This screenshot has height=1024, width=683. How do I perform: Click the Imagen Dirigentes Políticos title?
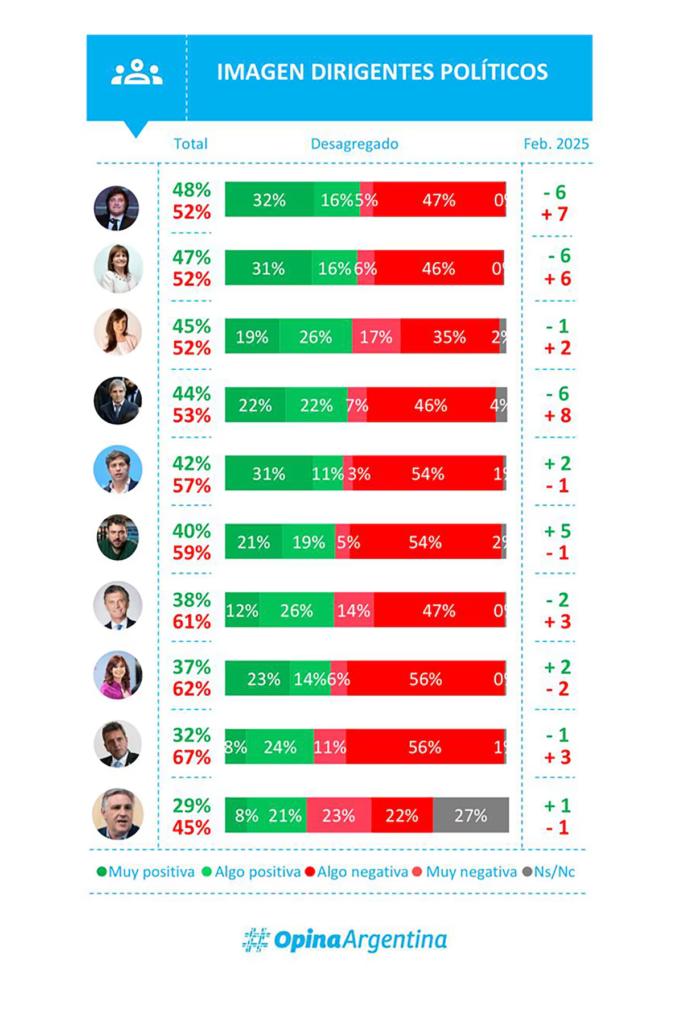(382, 72)
